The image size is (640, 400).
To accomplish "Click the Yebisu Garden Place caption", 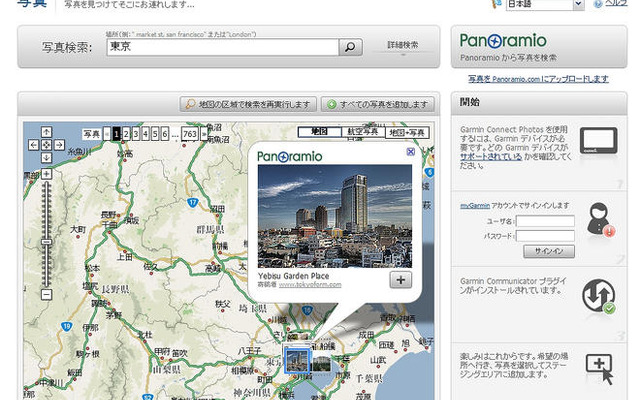I will [x=293, y=276].
